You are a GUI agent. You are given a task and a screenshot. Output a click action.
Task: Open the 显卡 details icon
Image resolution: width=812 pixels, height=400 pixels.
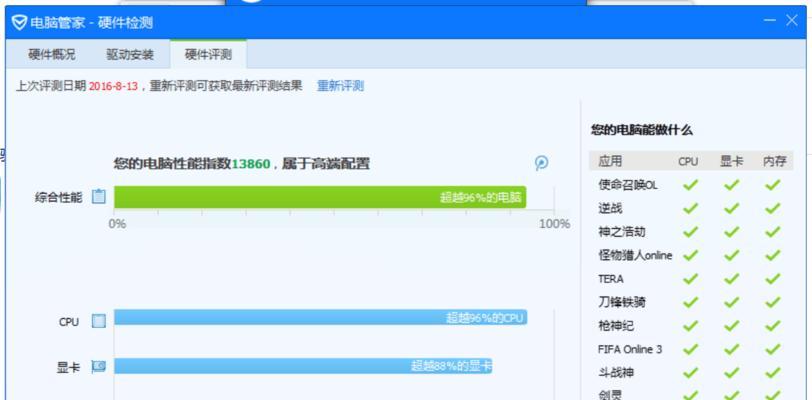[98, 367]
